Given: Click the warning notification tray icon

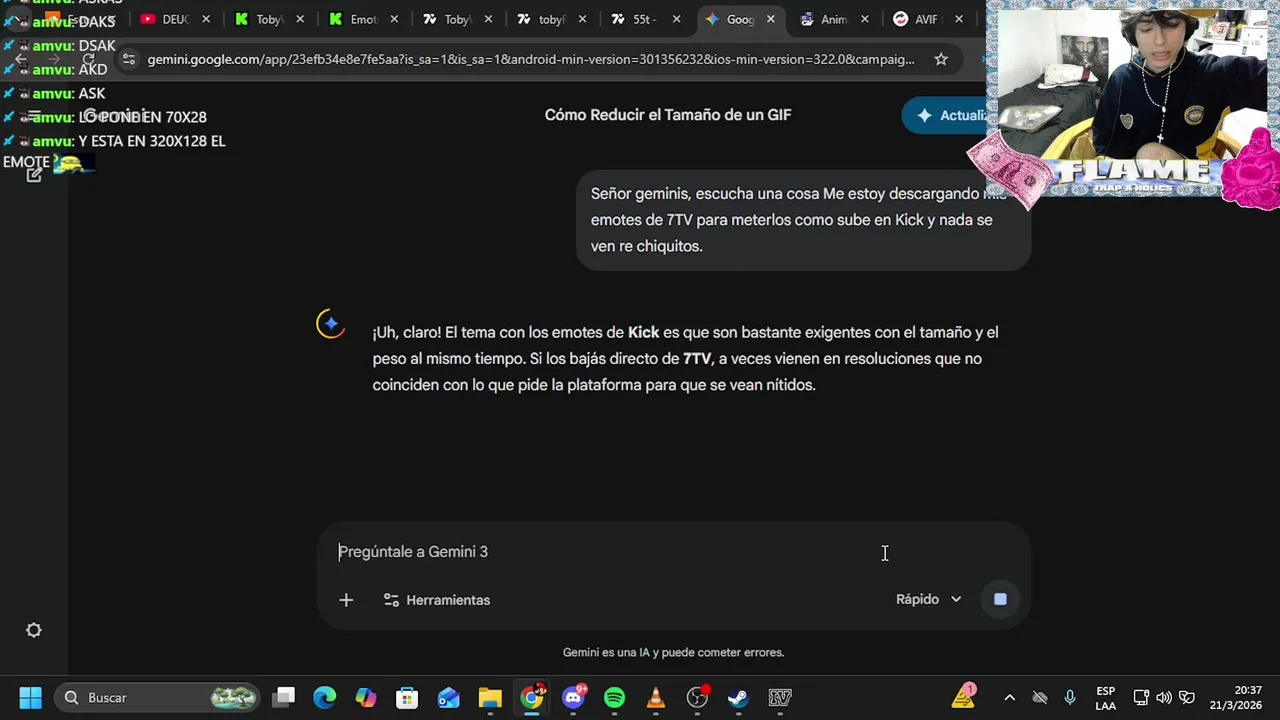Looking at the screenshot, I should coord(964,697).
